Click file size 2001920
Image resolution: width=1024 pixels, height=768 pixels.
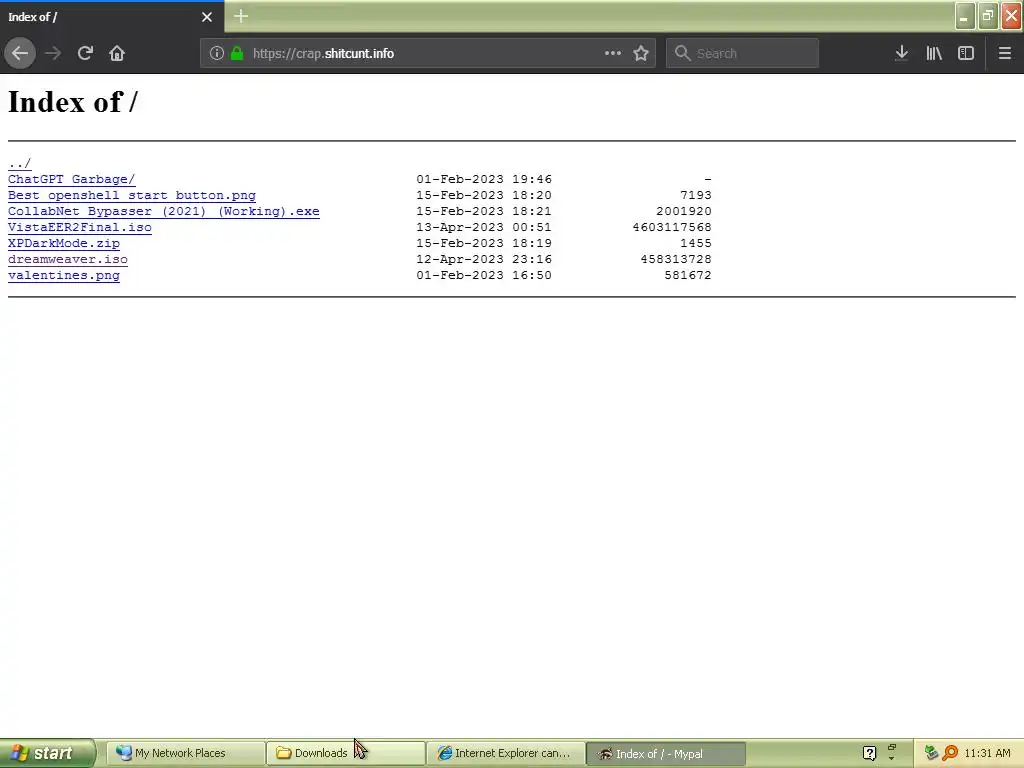click(x=684, y=211)
